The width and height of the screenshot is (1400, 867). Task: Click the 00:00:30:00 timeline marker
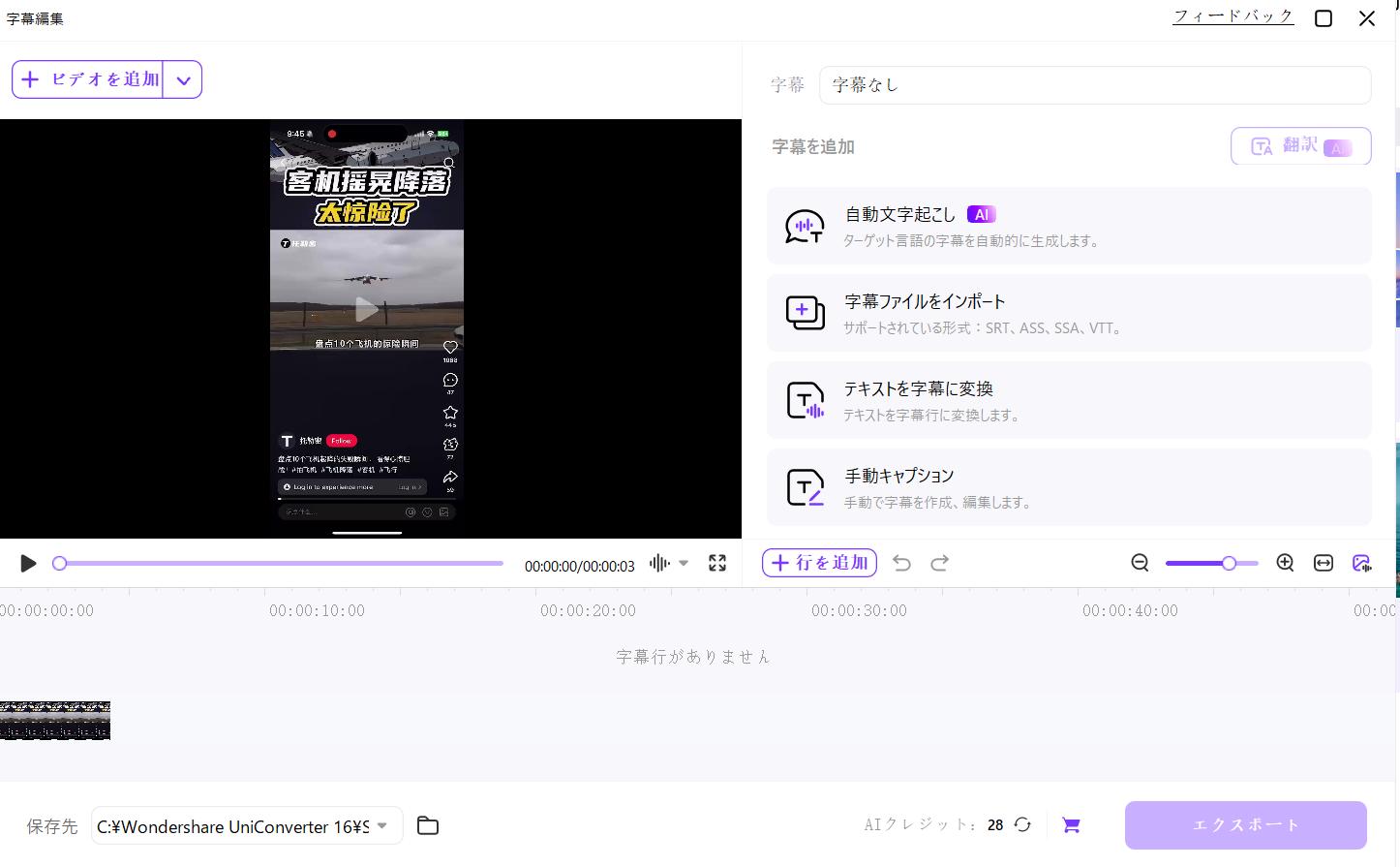coord(860,610)
